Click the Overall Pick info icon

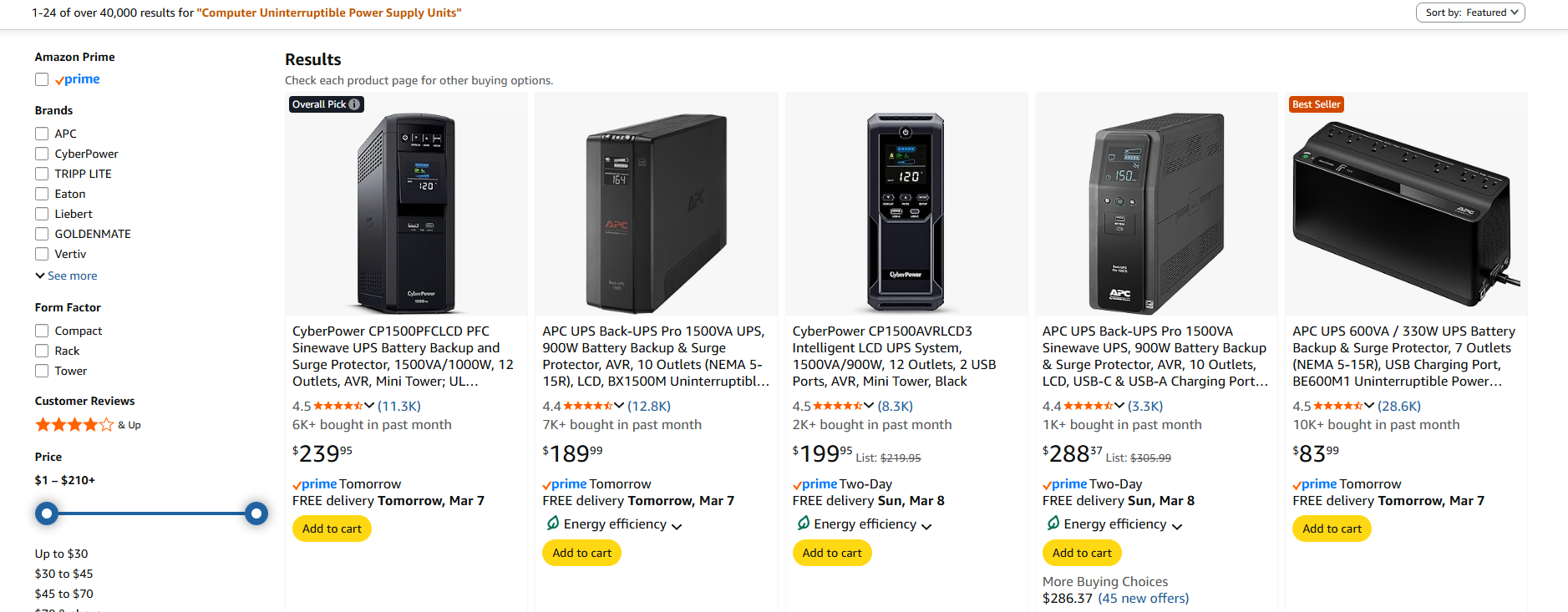coord(354,104)
